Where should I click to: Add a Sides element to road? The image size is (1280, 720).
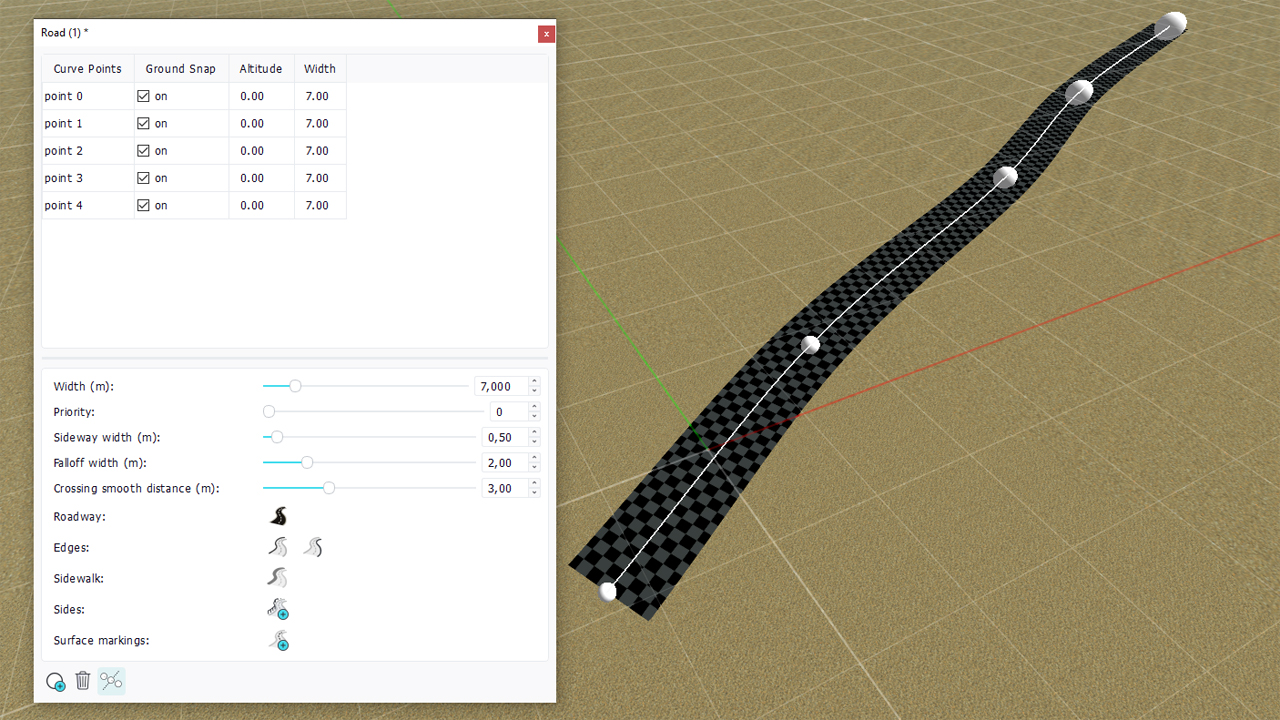278,609
